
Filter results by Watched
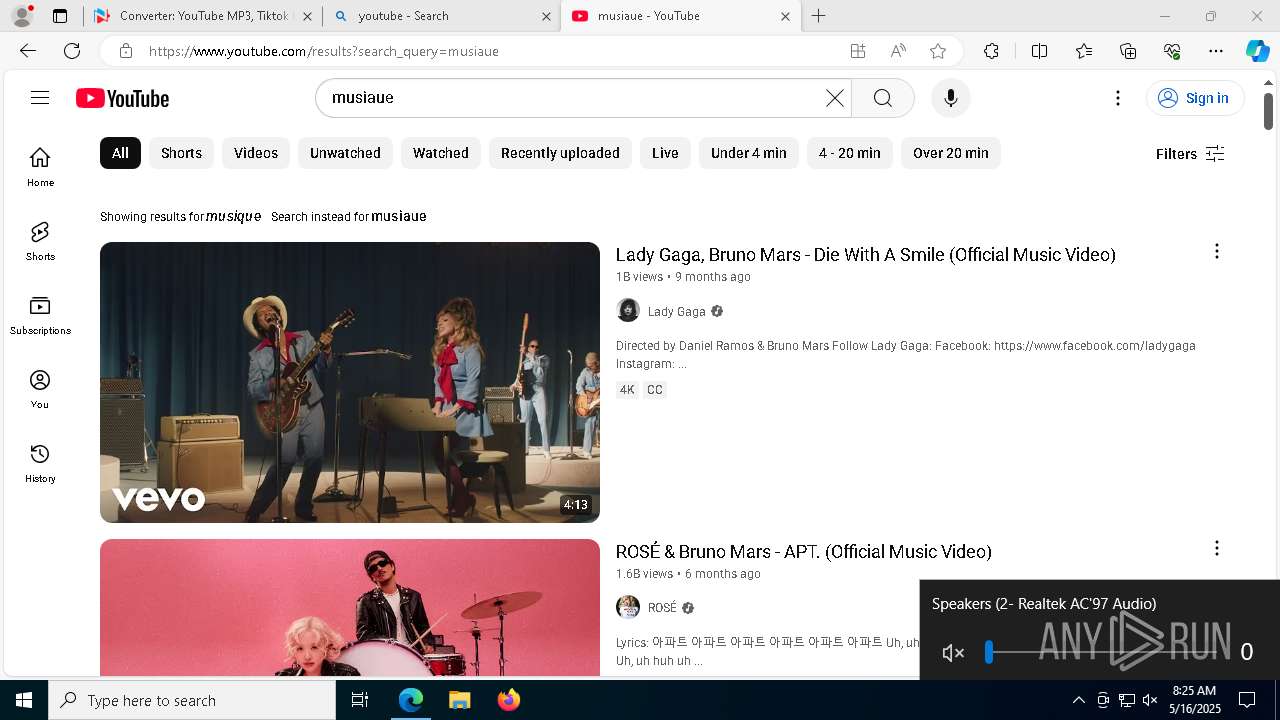[441, 153]
